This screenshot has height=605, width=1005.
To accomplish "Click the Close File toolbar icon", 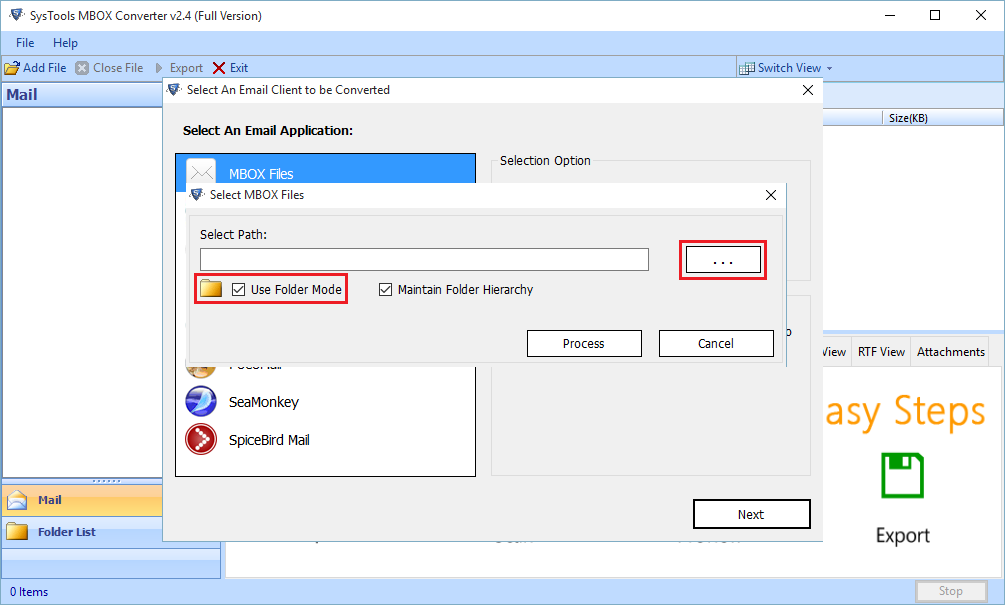I will [x=82, y=68].
